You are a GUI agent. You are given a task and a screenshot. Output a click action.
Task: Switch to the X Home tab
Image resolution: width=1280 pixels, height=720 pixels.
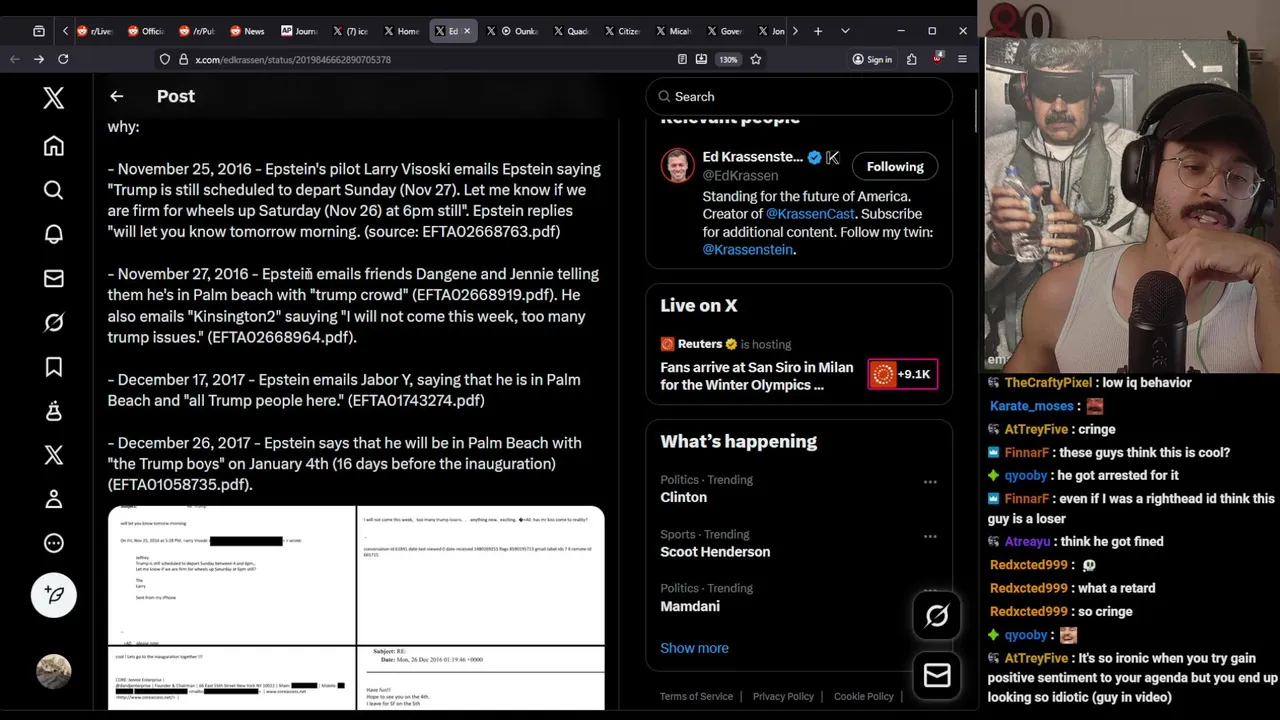(402, 31)
